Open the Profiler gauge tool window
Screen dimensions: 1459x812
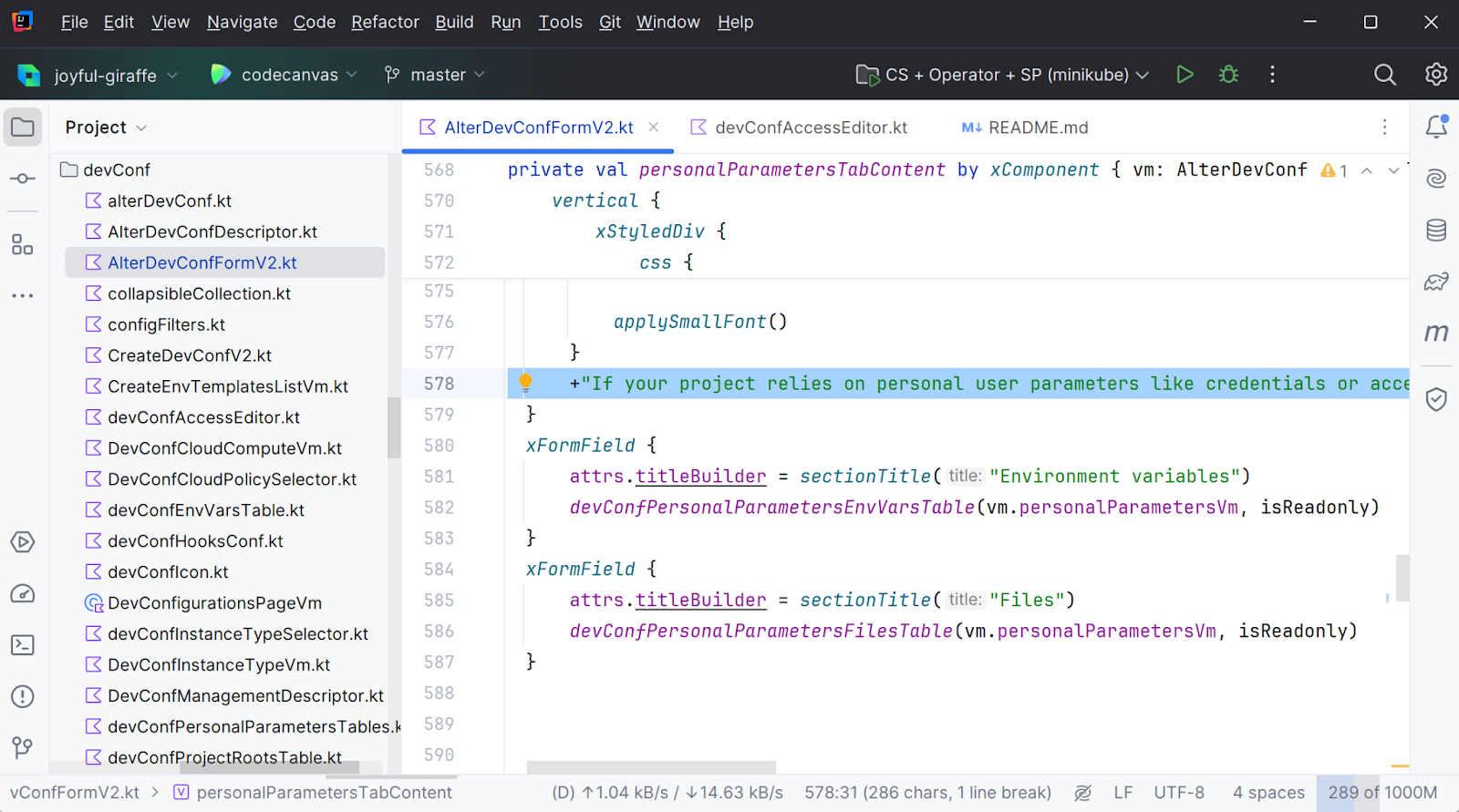[23, 594]
